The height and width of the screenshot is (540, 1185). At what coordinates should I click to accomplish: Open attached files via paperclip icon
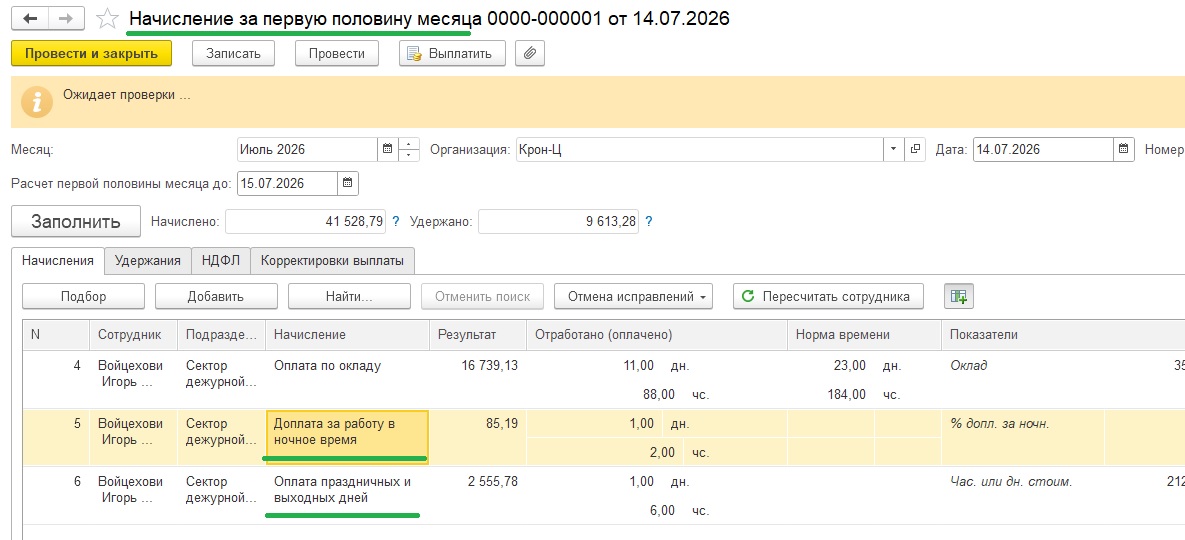[x=530, y=54]
